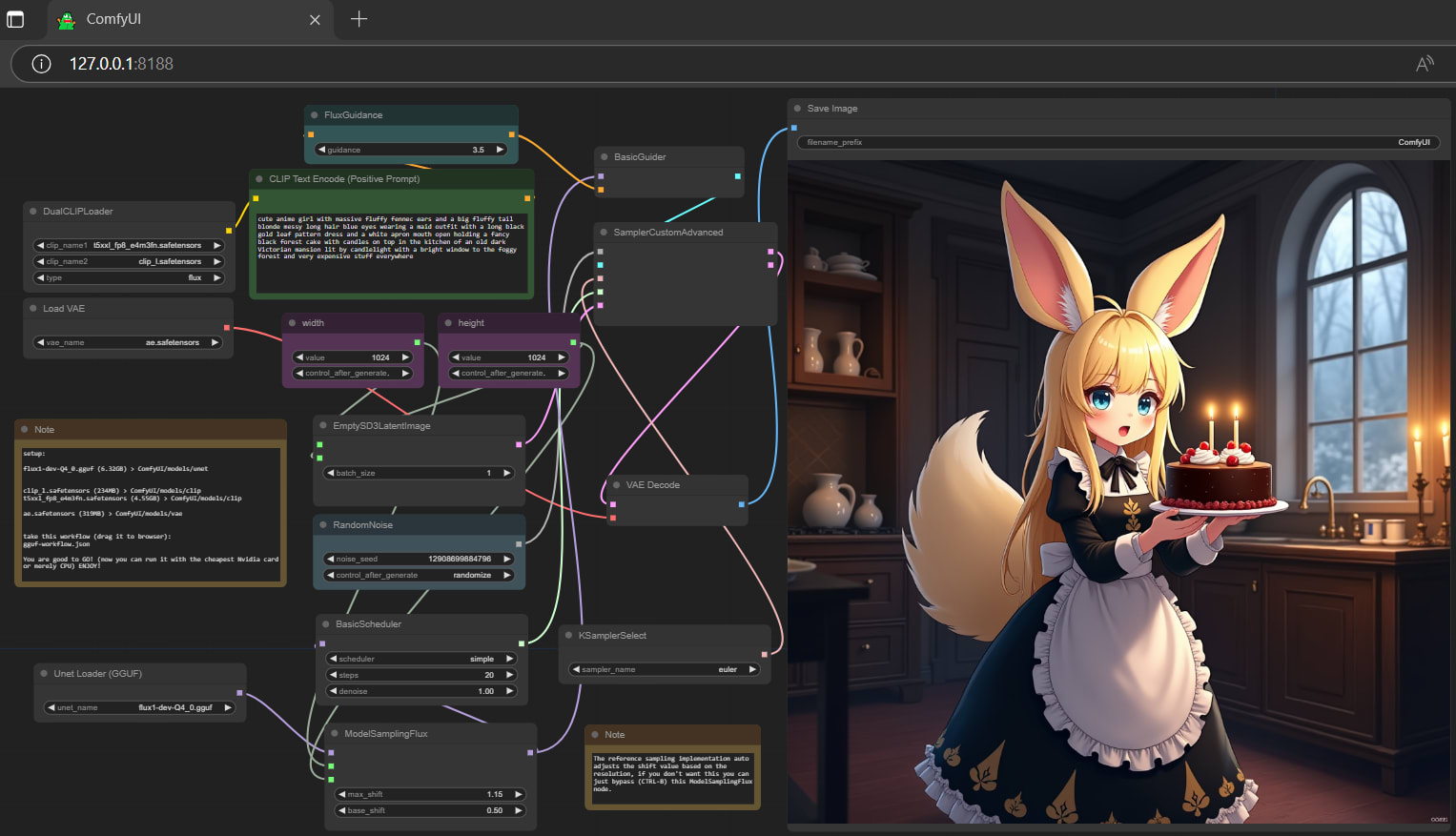1456x836 pixels.
Task: Click the read-aloud icon in the address bar
Action: pos(1425,63)
